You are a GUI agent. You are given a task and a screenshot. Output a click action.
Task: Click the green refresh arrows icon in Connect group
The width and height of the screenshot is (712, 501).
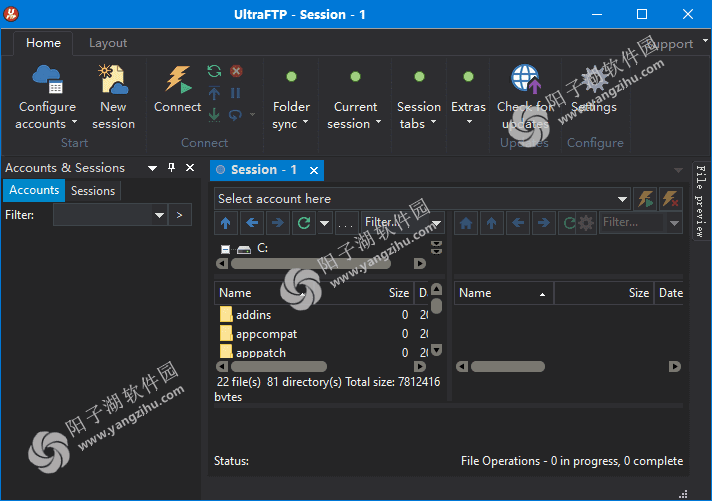pyautogui.click(x=214, y=71)
